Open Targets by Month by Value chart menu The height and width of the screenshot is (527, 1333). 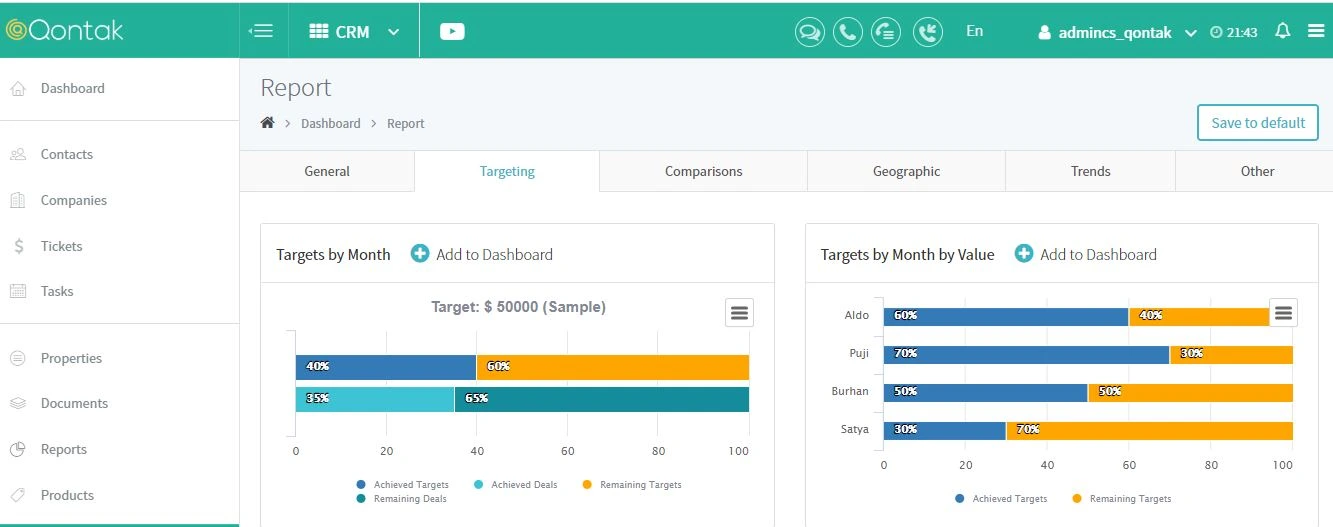(1283, 313)
